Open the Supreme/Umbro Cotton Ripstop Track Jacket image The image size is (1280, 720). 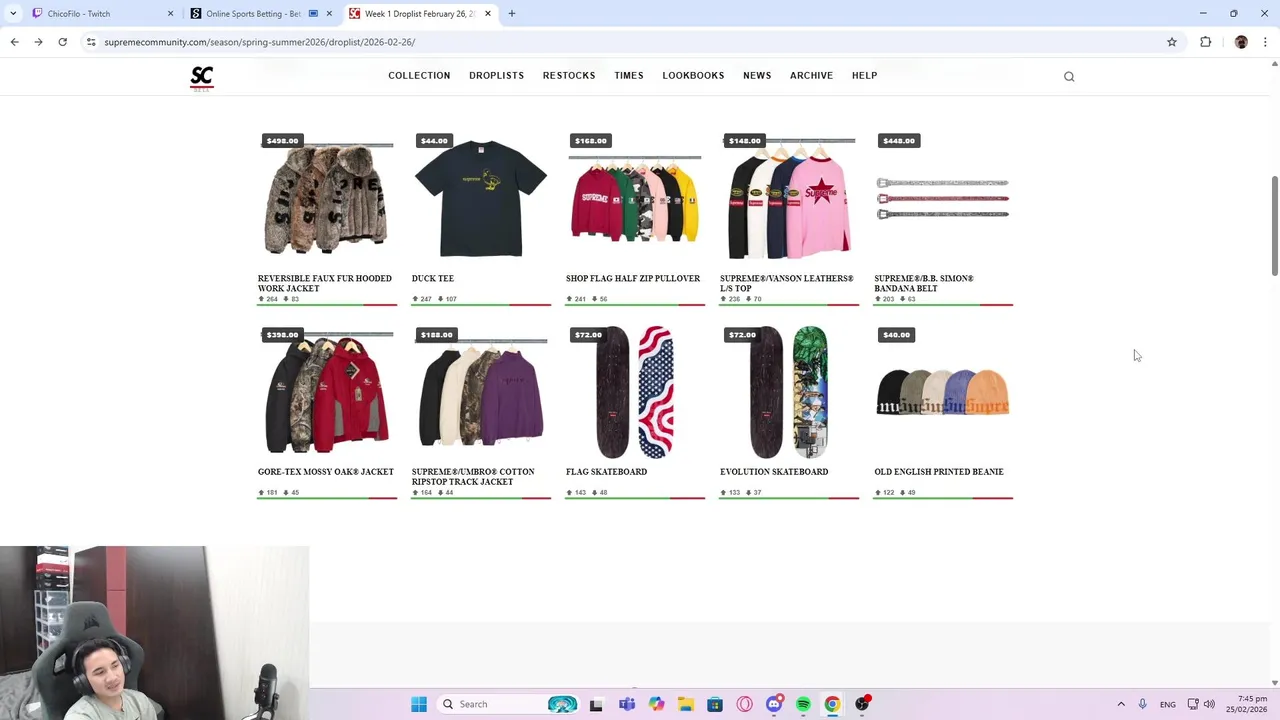point(481,393)
